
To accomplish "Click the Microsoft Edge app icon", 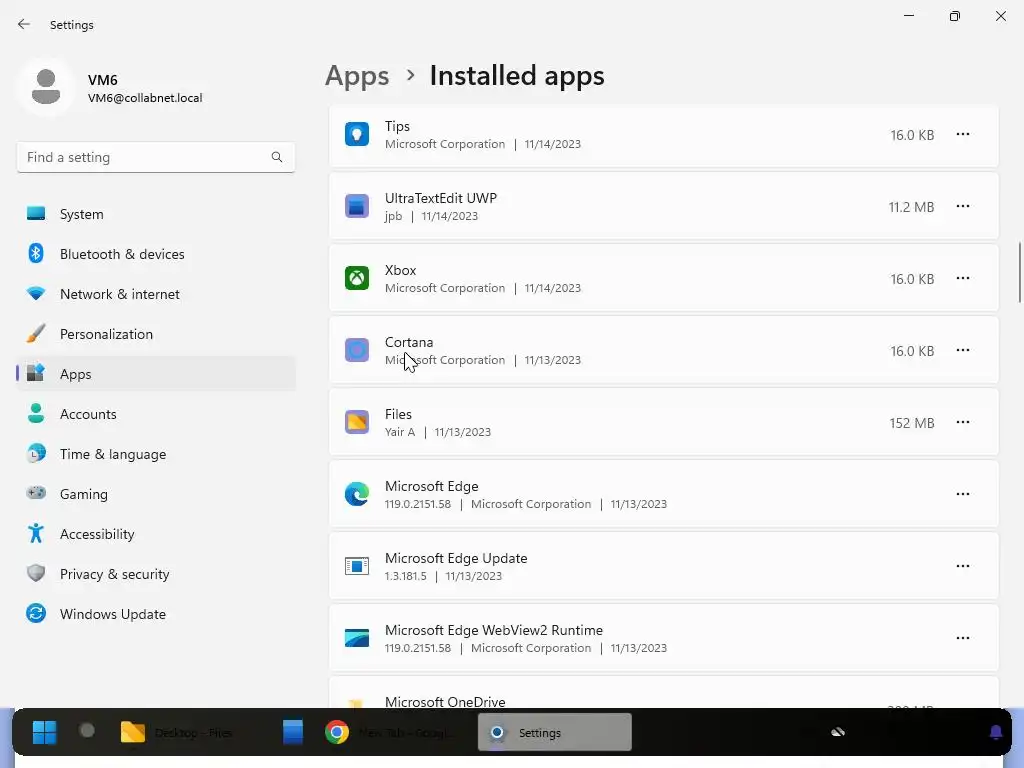I will tap(357, 494).
